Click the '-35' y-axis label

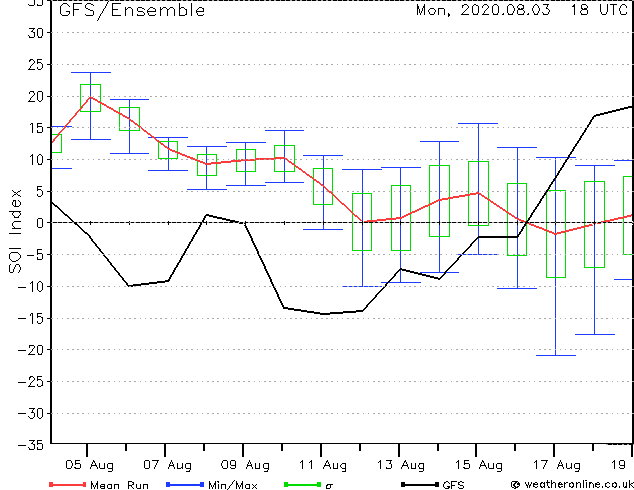[x=31, y=445]
